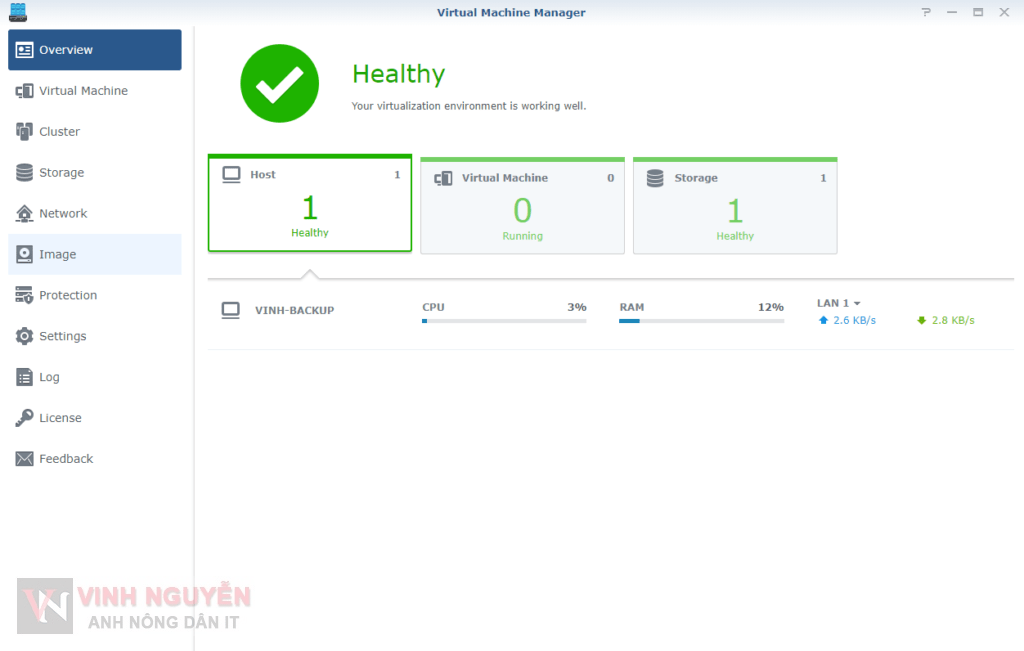Select the Virtual Machine summary card

click(x=522, y=206)
